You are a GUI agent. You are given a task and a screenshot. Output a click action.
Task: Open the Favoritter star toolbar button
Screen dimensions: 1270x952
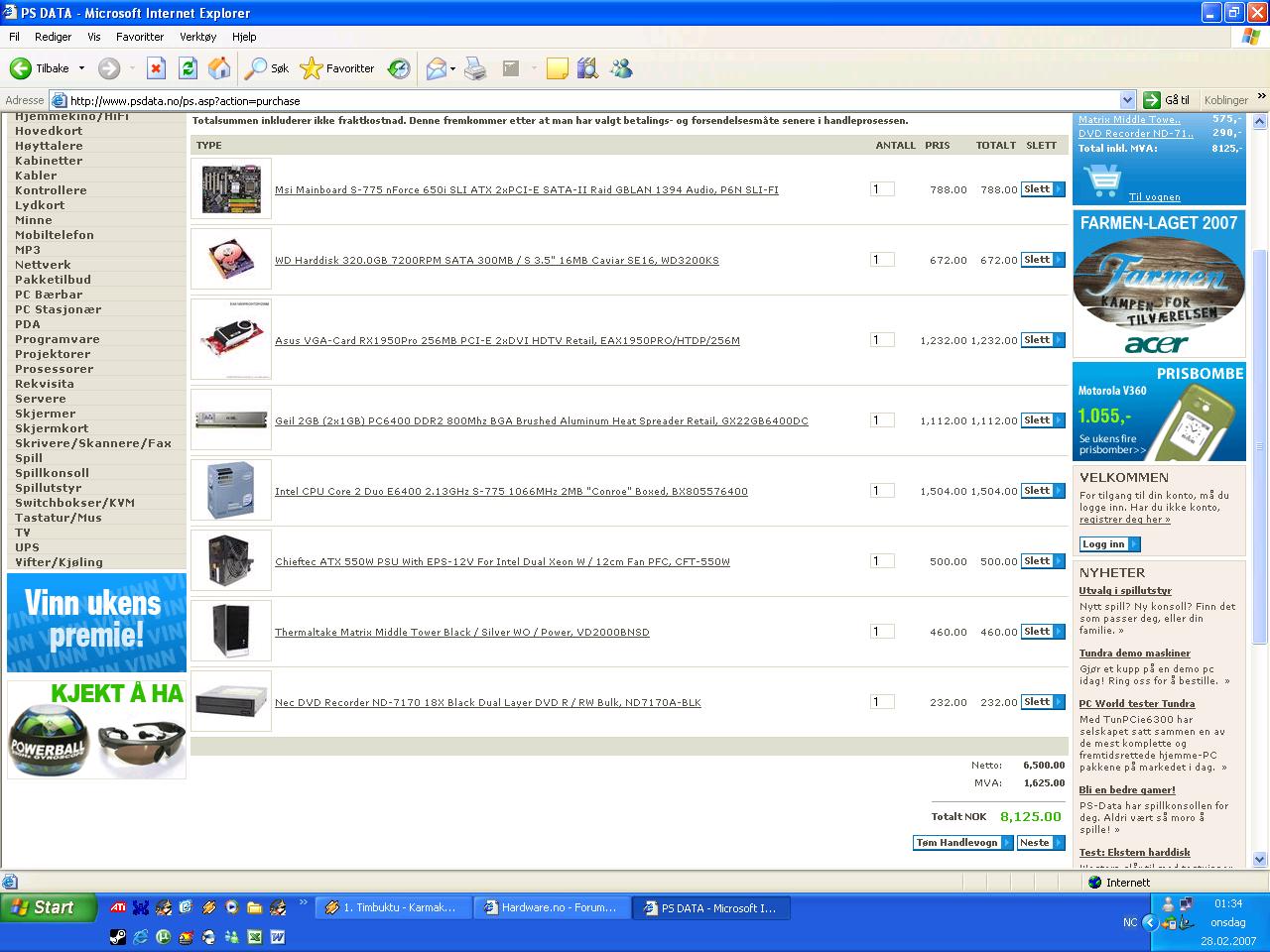(337, 68)
